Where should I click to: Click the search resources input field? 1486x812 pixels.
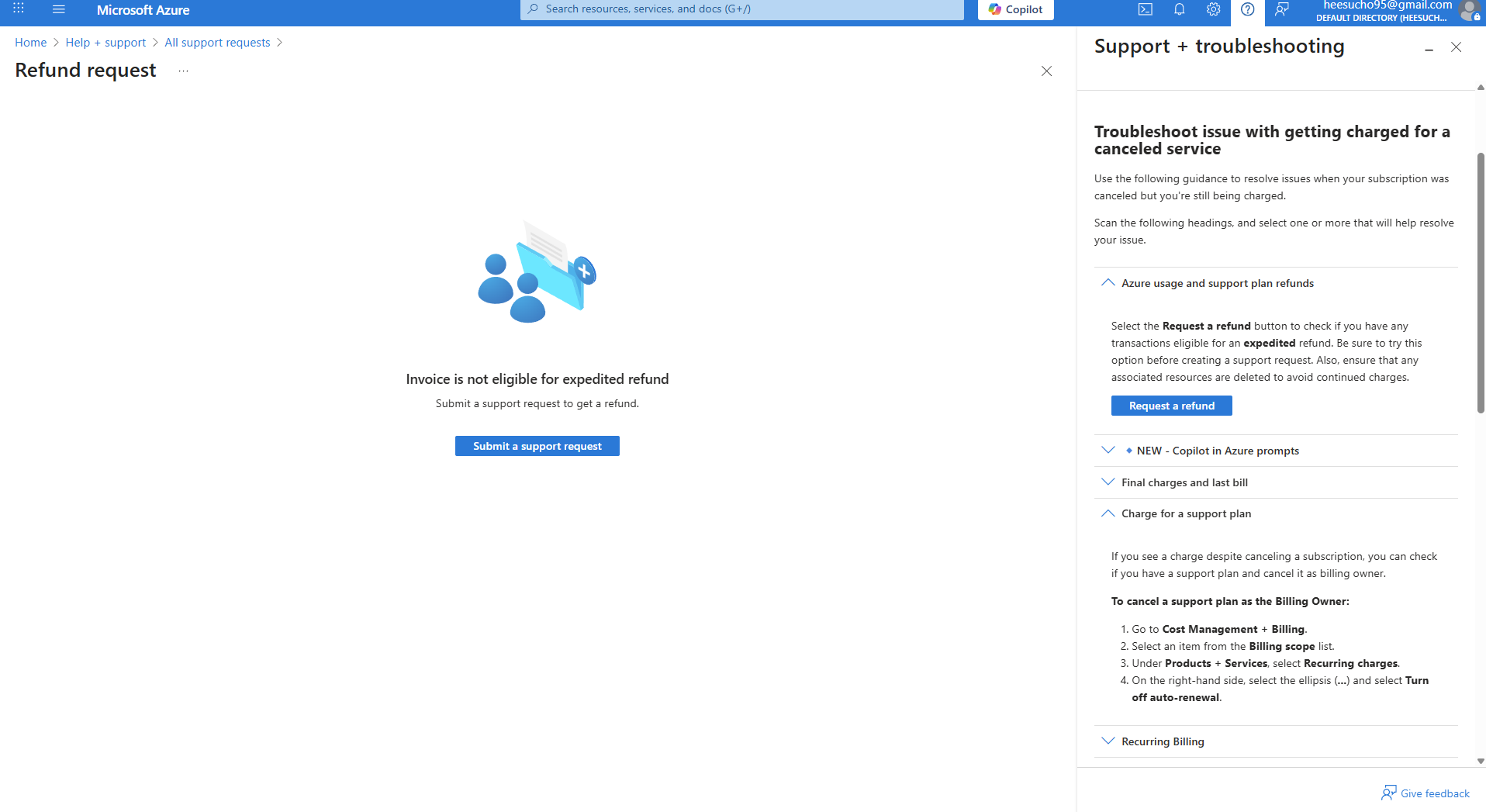pyautogui.click(x=741, y=9)
